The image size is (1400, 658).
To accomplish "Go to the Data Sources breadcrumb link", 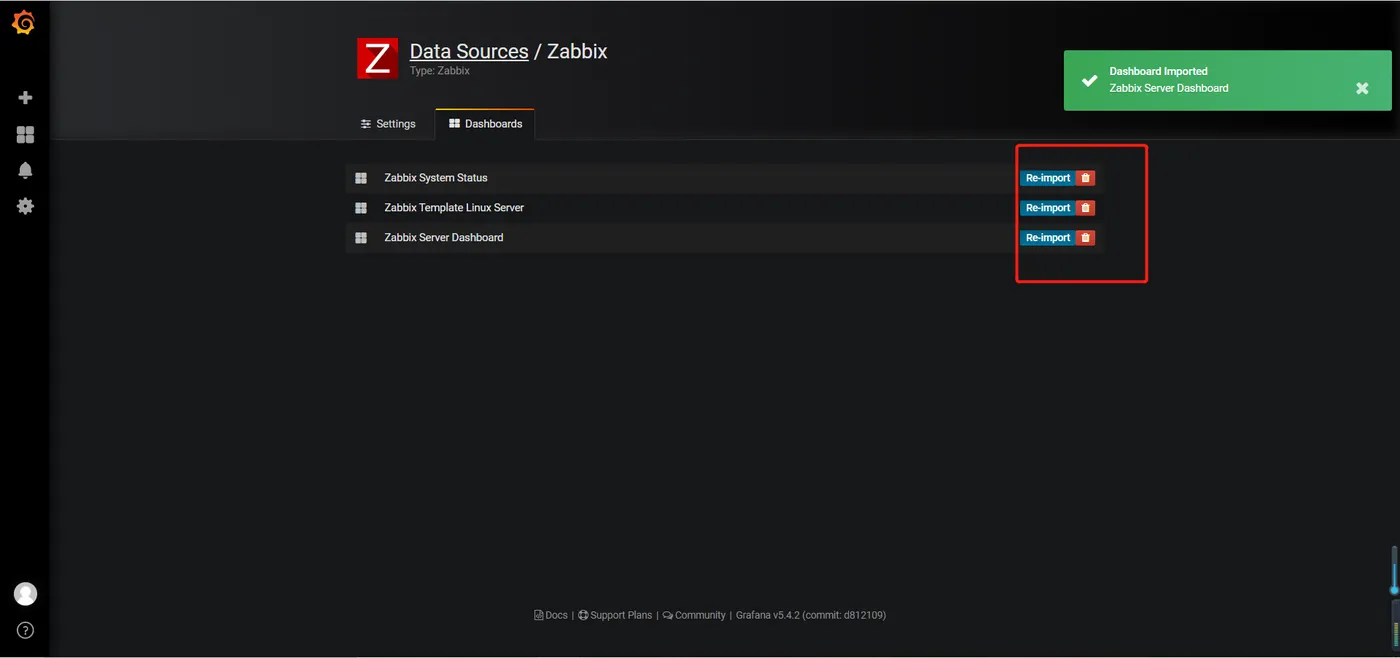I will (x=469, y=51).
